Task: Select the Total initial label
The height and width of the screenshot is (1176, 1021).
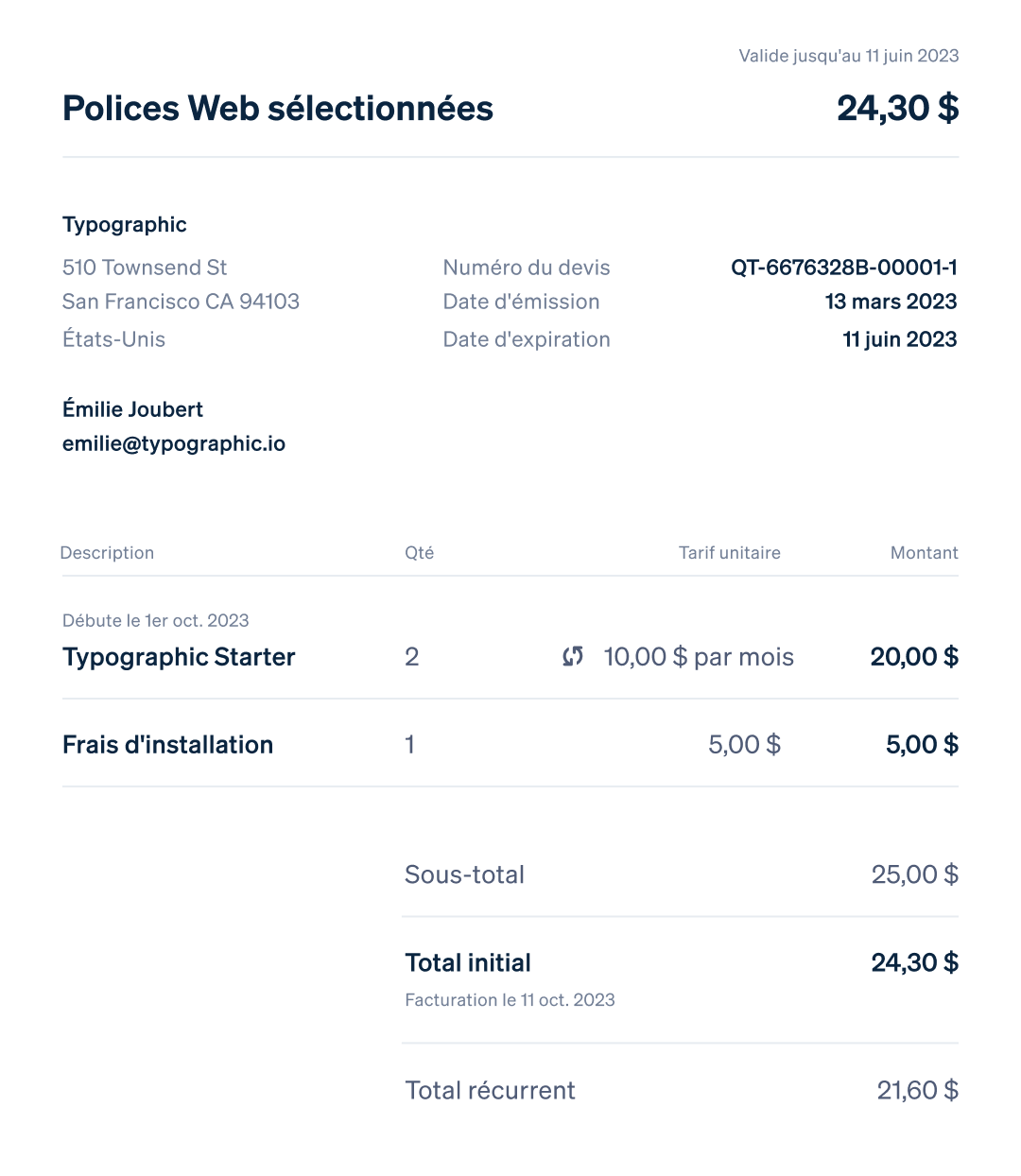Action: pyautogui.click(x=468, y=963)
